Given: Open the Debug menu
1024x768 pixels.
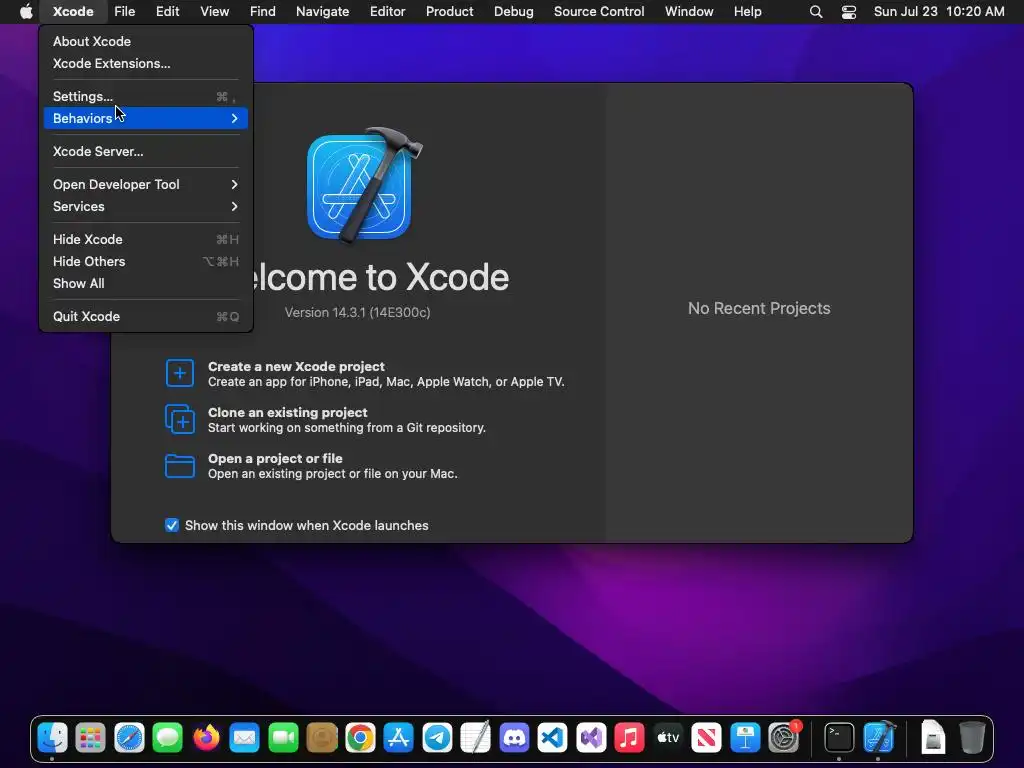Looking at the screenshot, I should 514,12.
